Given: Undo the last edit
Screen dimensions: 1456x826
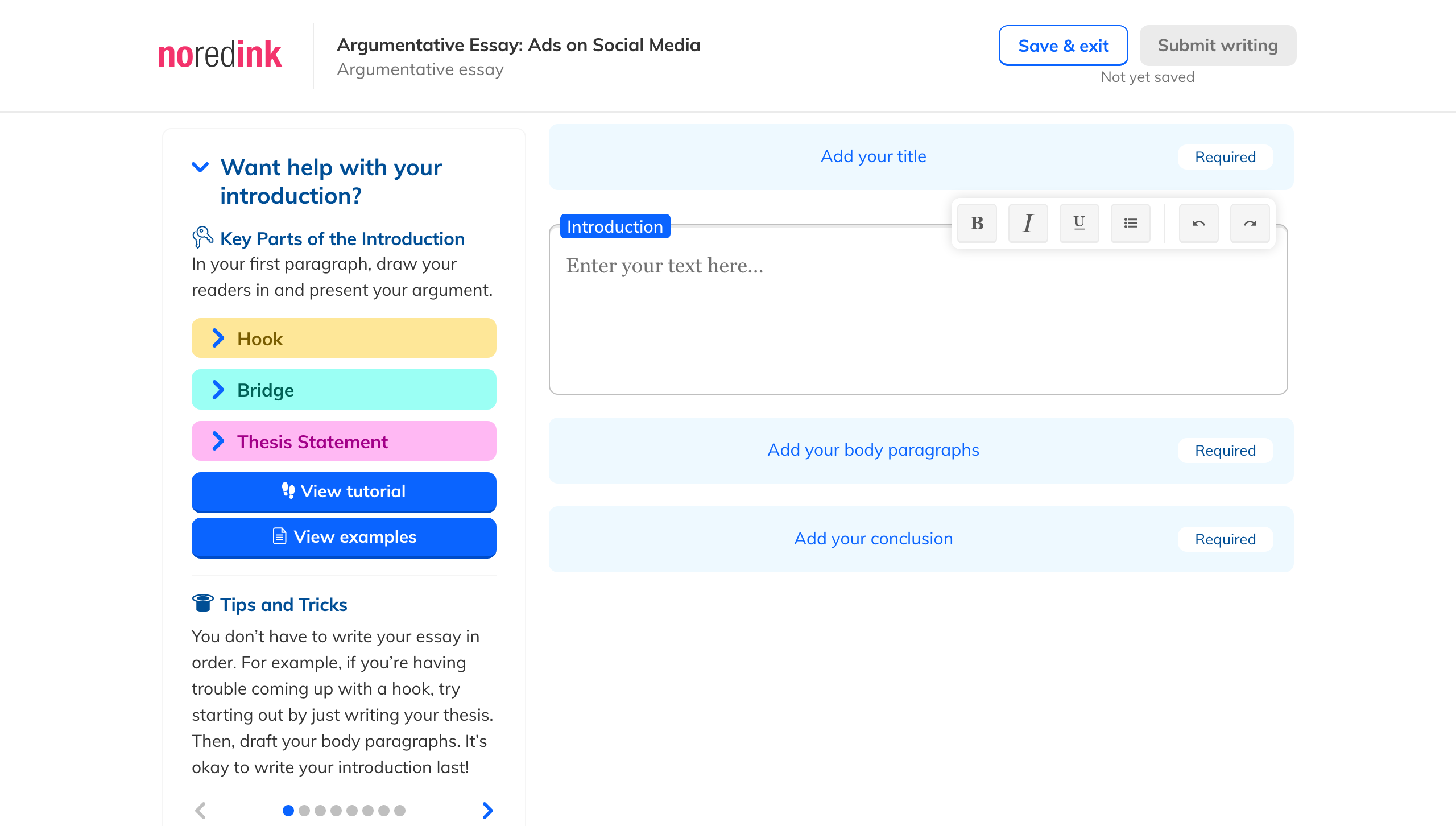Looking at the screenshot, I should click(x=1198, y=223).
